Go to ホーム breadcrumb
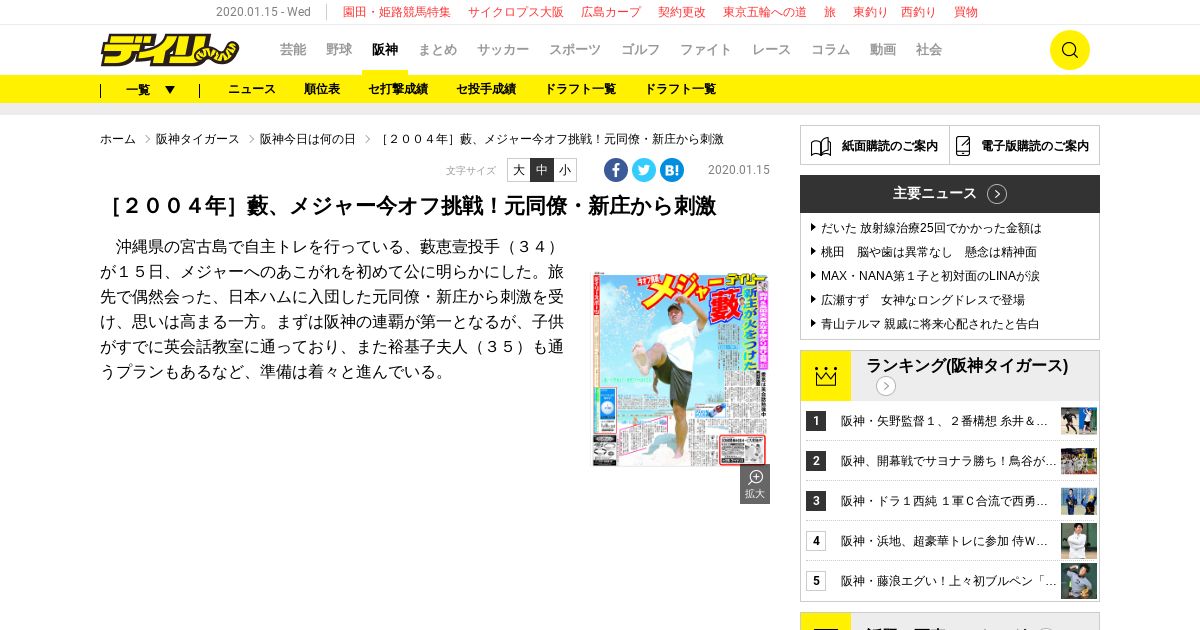Viewport: 1200px width, 630px height. (x=118, y=139)
